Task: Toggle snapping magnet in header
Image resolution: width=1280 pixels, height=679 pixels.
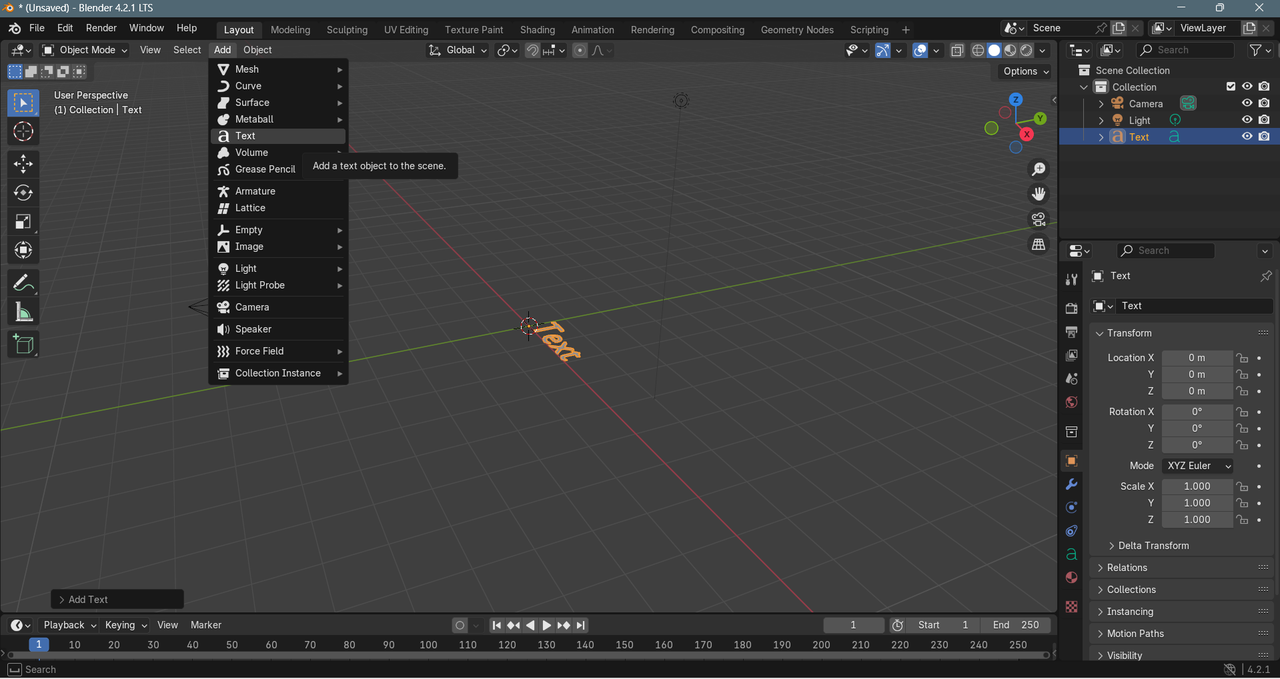Action: tap(533, 50)
